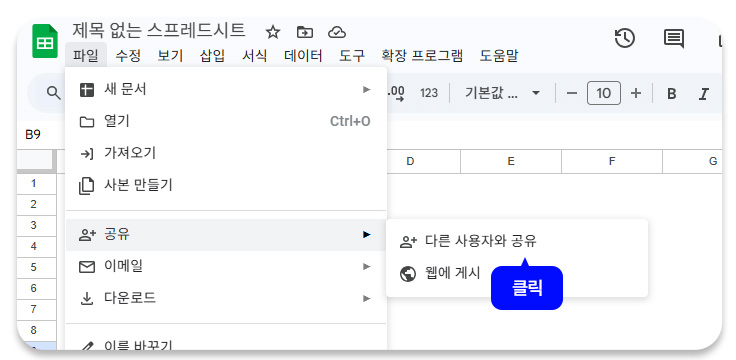Click the move to folder icon
The height and width of the screenshot is (360, 736).
tap(305, 32)
